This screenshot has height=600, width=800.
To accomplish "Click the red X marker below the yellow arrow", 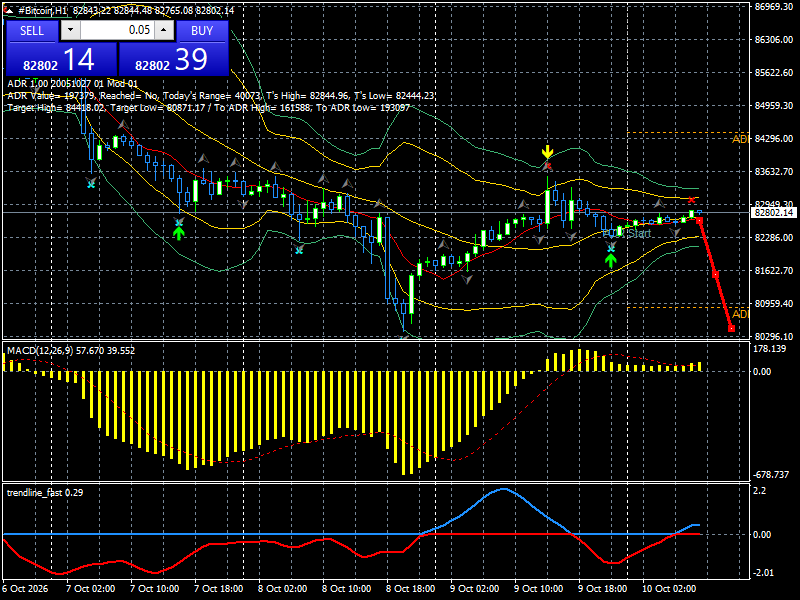I will (x=547, y=166).
